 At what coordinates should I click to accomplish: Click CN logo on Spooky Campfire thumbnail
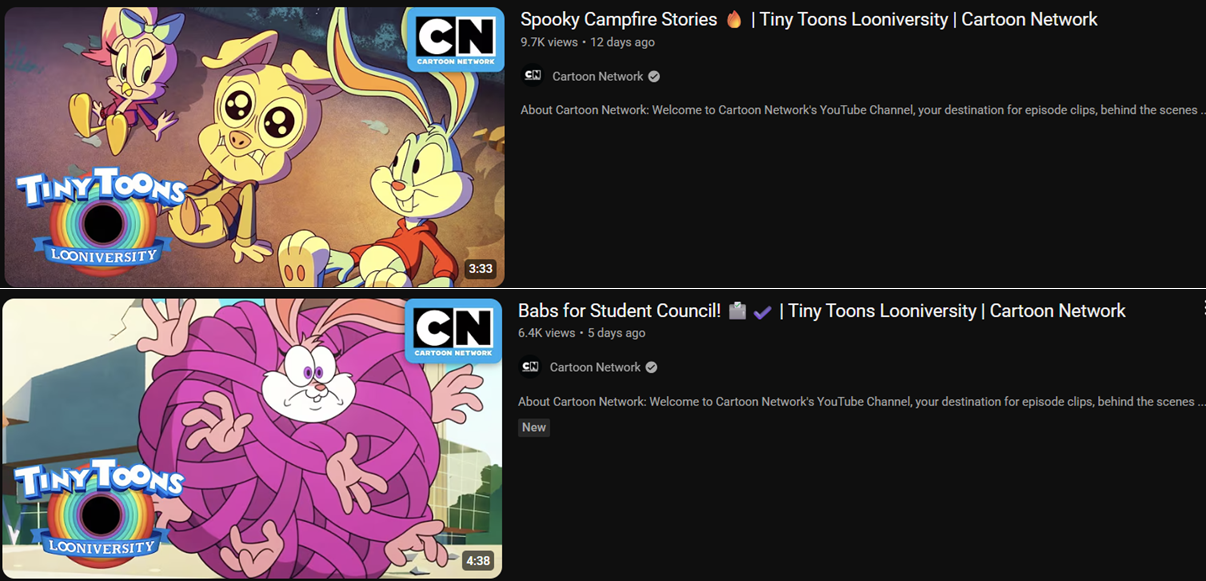(455, 39)
